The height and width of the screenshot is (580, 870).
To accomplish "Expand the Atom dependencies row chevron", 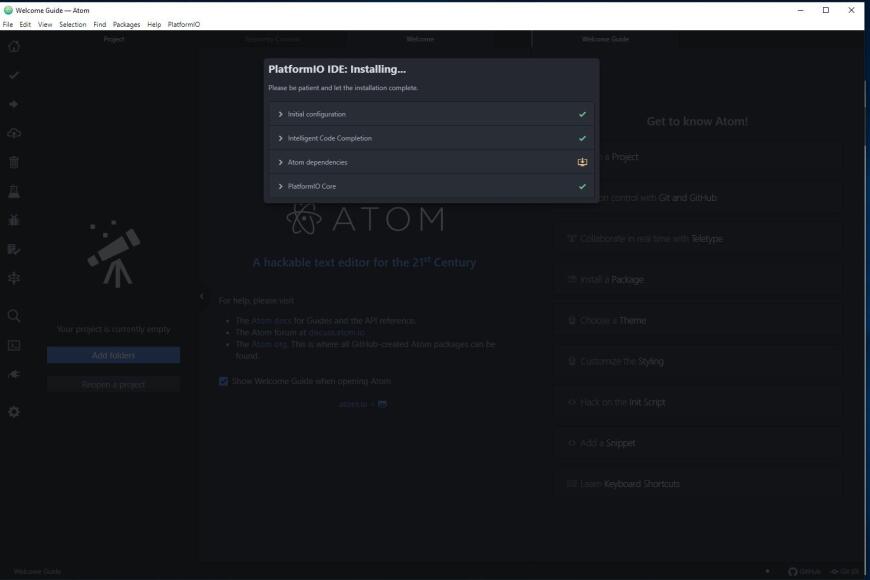I will click(280, 163).
